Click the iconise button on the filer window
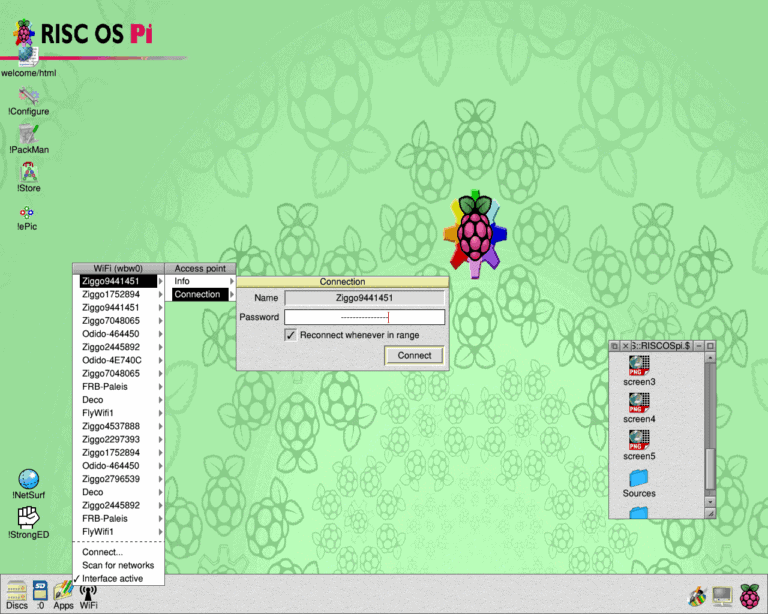The height and width of the screenshot is (614, 768). pyautogui.click(x=699, y=346)
